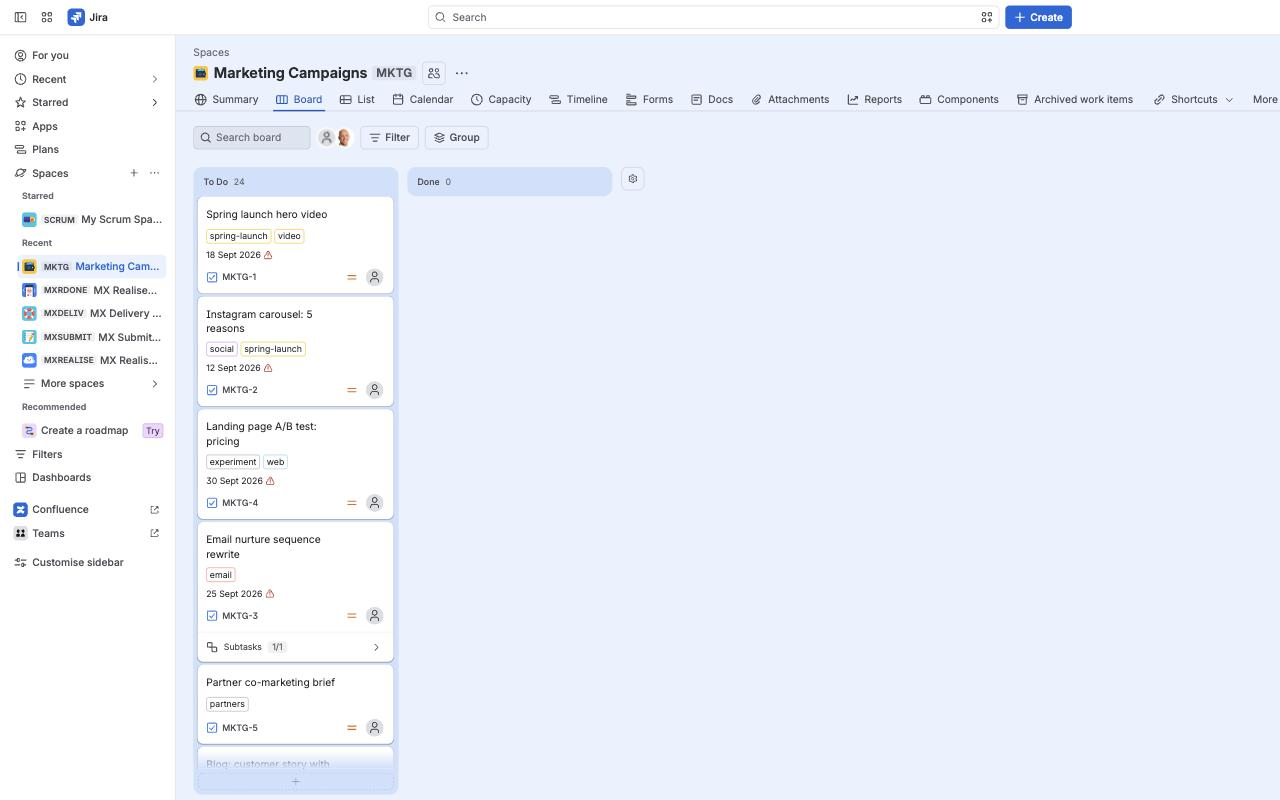Focus the Search board field
The image size is (1280, 800).
pyautogui.click(x=252, y=137)
